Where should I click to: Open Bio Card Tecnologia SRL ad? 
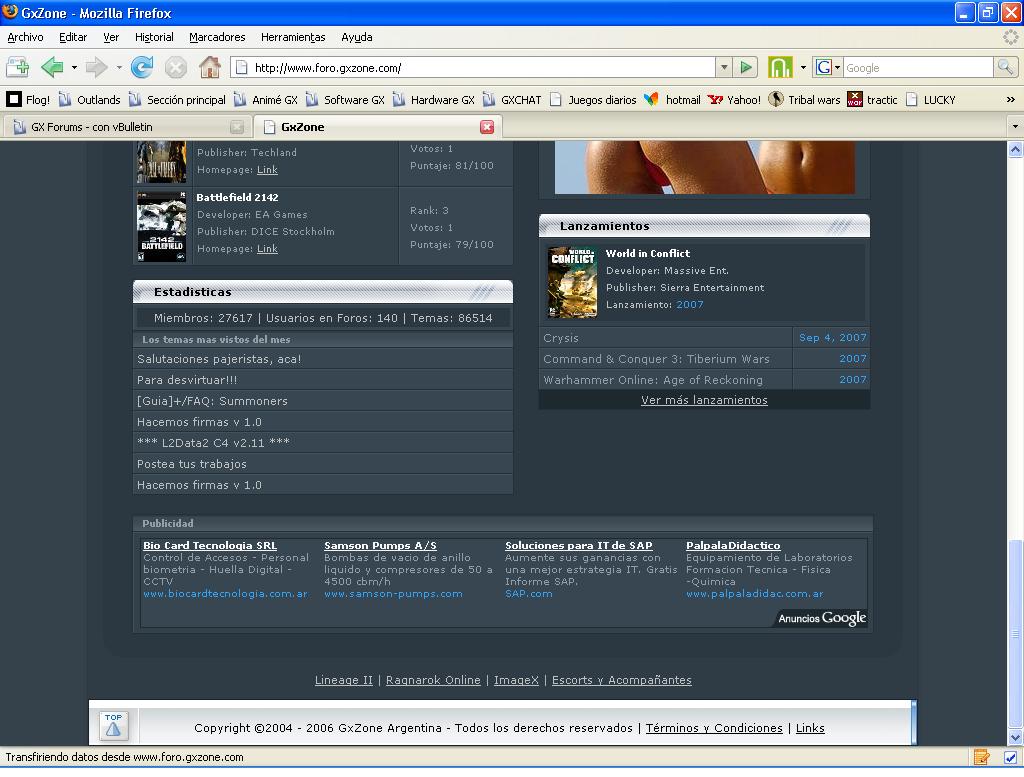pos(210,546)
